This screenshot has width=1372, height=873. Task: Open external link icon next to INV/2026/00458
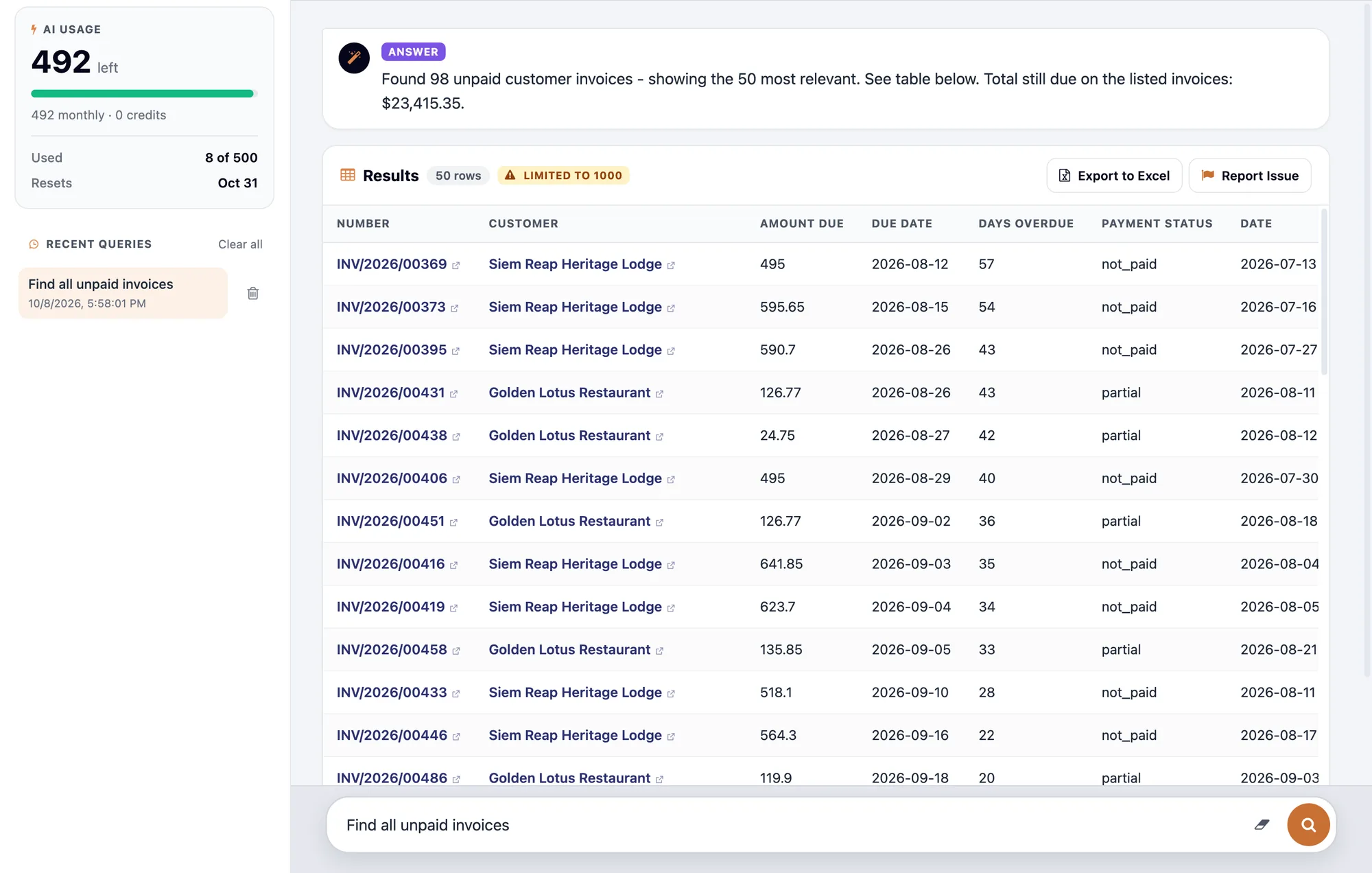click(x=456, y=651)
